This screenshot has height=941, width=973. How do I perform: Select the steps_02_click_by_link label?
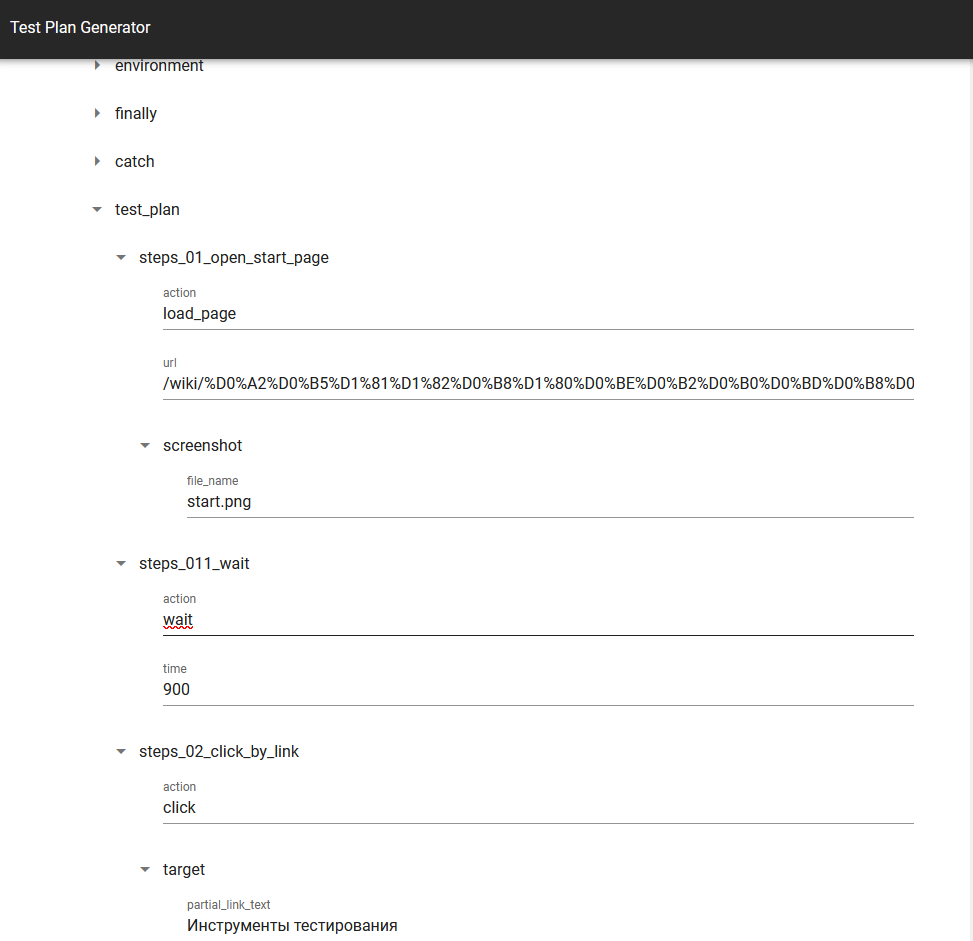(219, 752)
